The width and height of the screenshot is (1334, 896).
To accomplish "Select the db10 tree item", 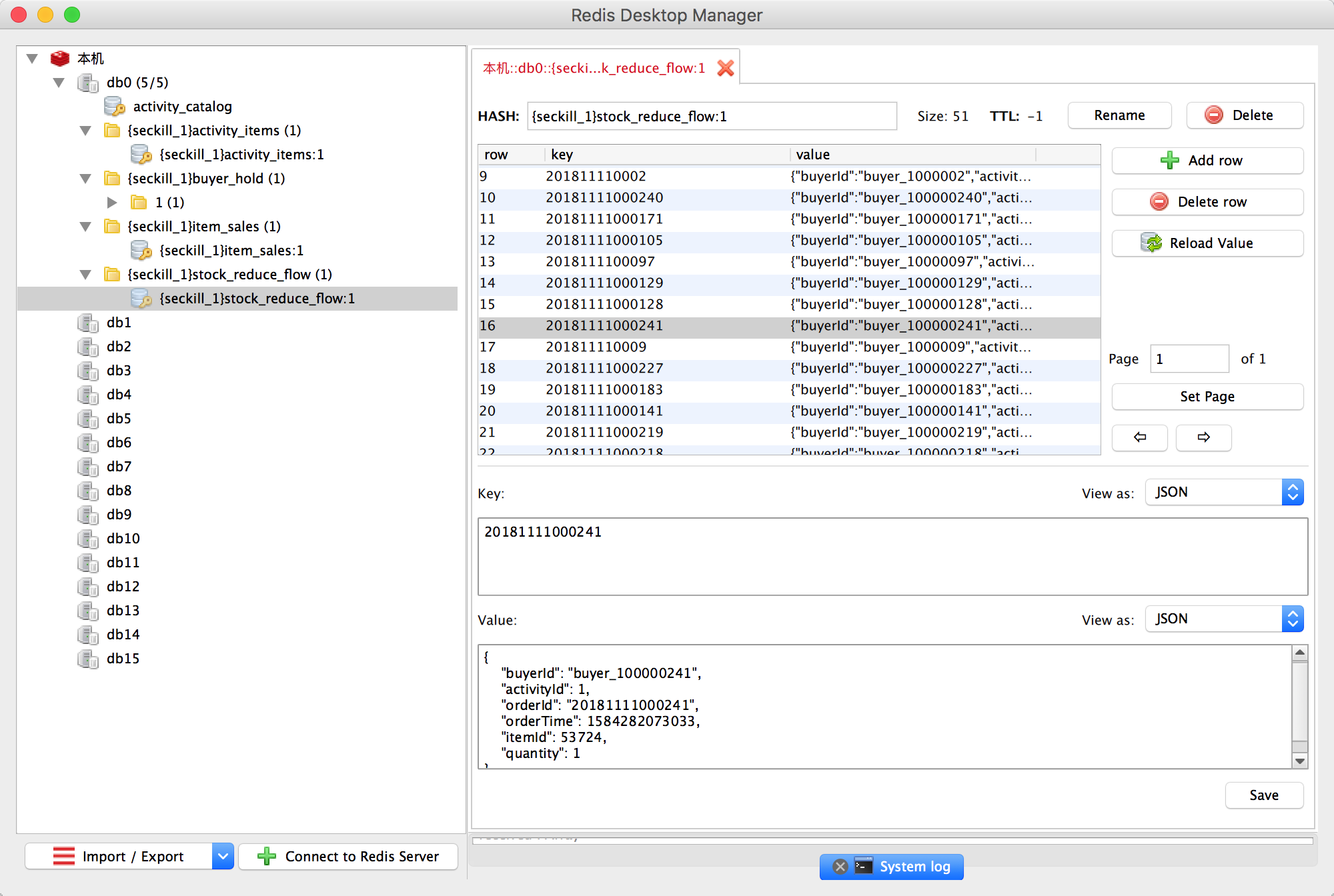I will coord(123,539).
